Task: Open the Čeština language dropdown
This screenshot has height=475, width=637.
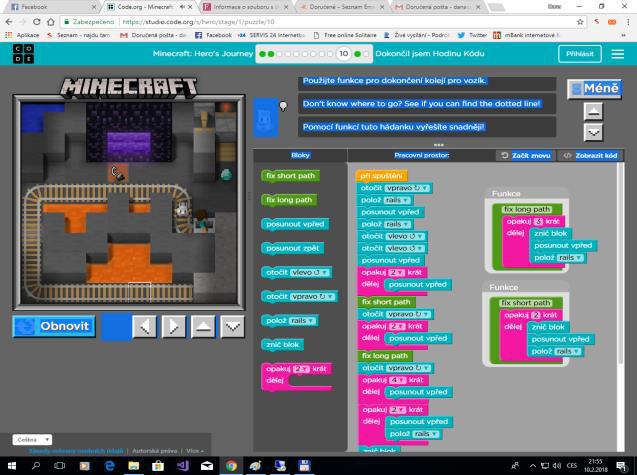Action: 32,440
